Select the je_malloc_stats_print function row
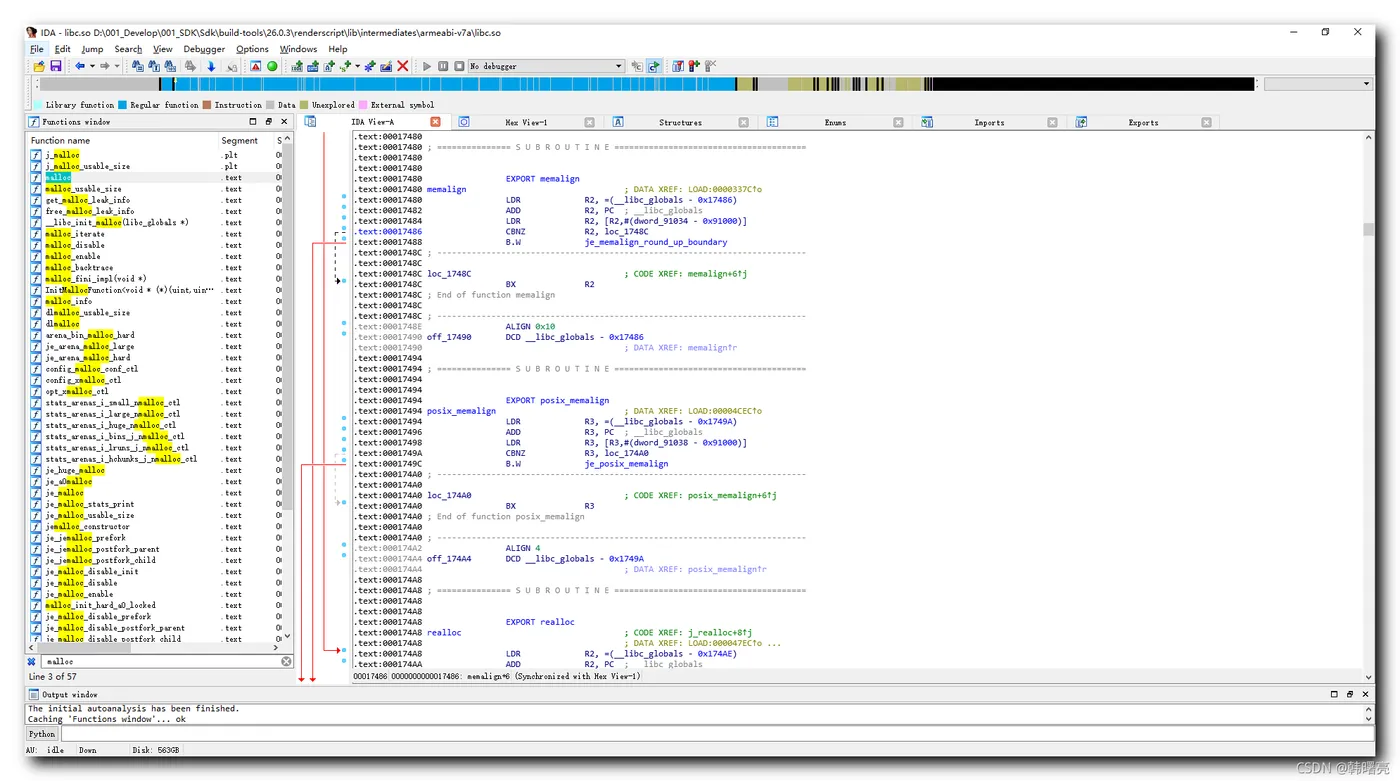 coord(155,504)
